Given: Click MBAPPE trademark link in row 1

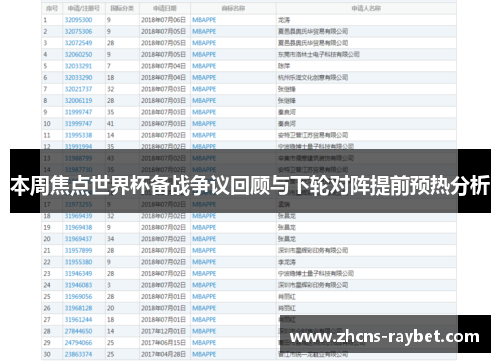Looking at the screenshot, I should click(x=204, y=20).
